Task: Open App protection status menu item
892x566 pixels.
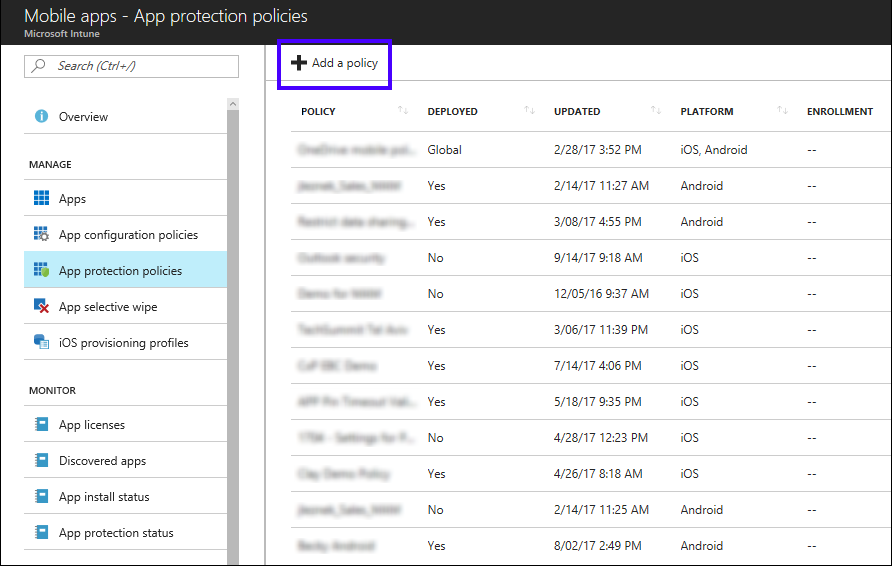Action: pyautogui.click(x=115, y=533)
